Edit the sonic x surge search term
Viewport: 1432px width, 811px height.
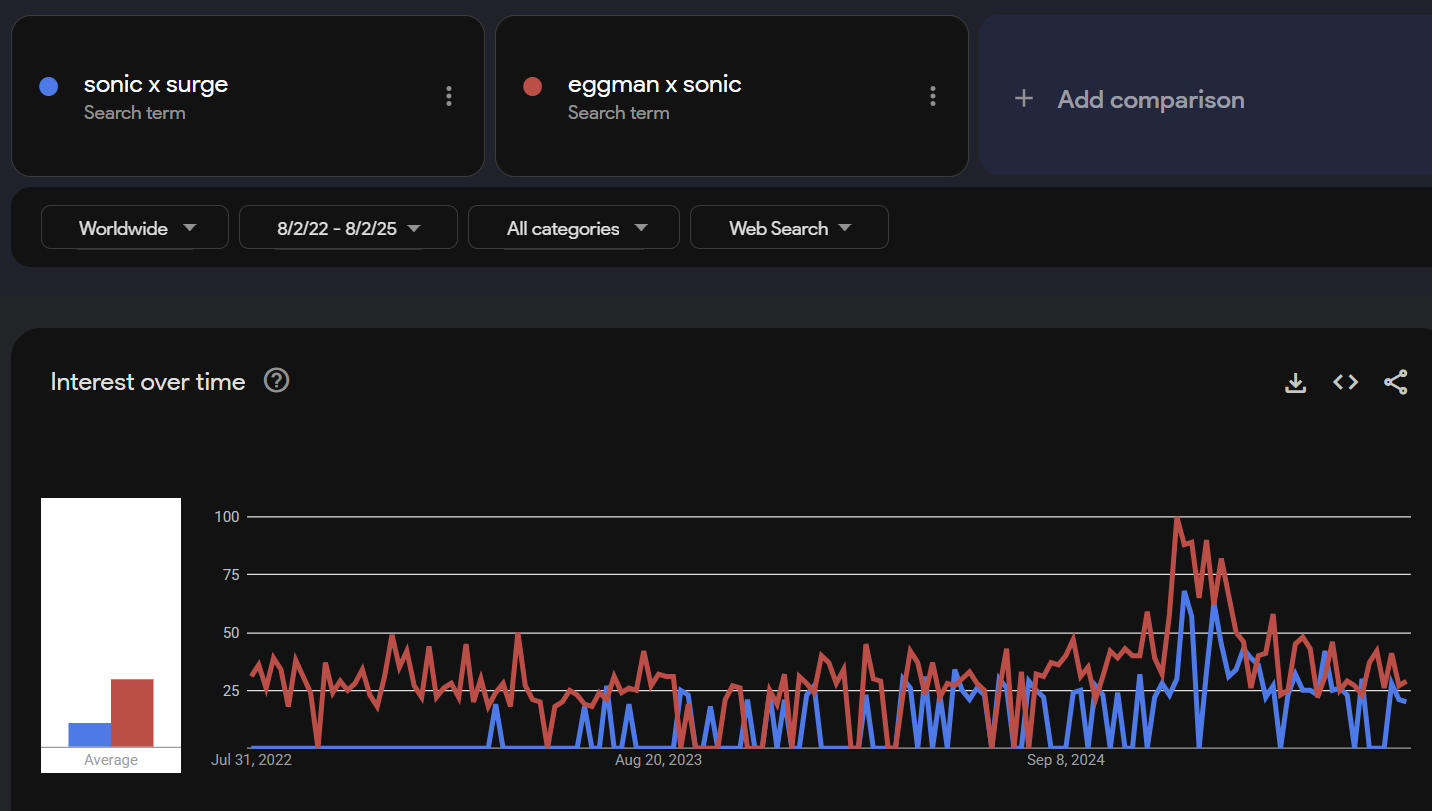coord(156,84)
